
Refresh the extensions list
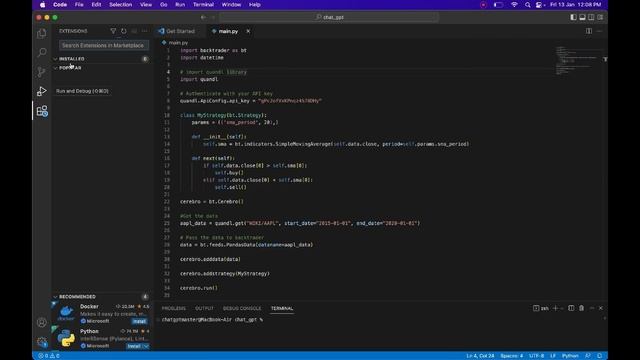124,31
